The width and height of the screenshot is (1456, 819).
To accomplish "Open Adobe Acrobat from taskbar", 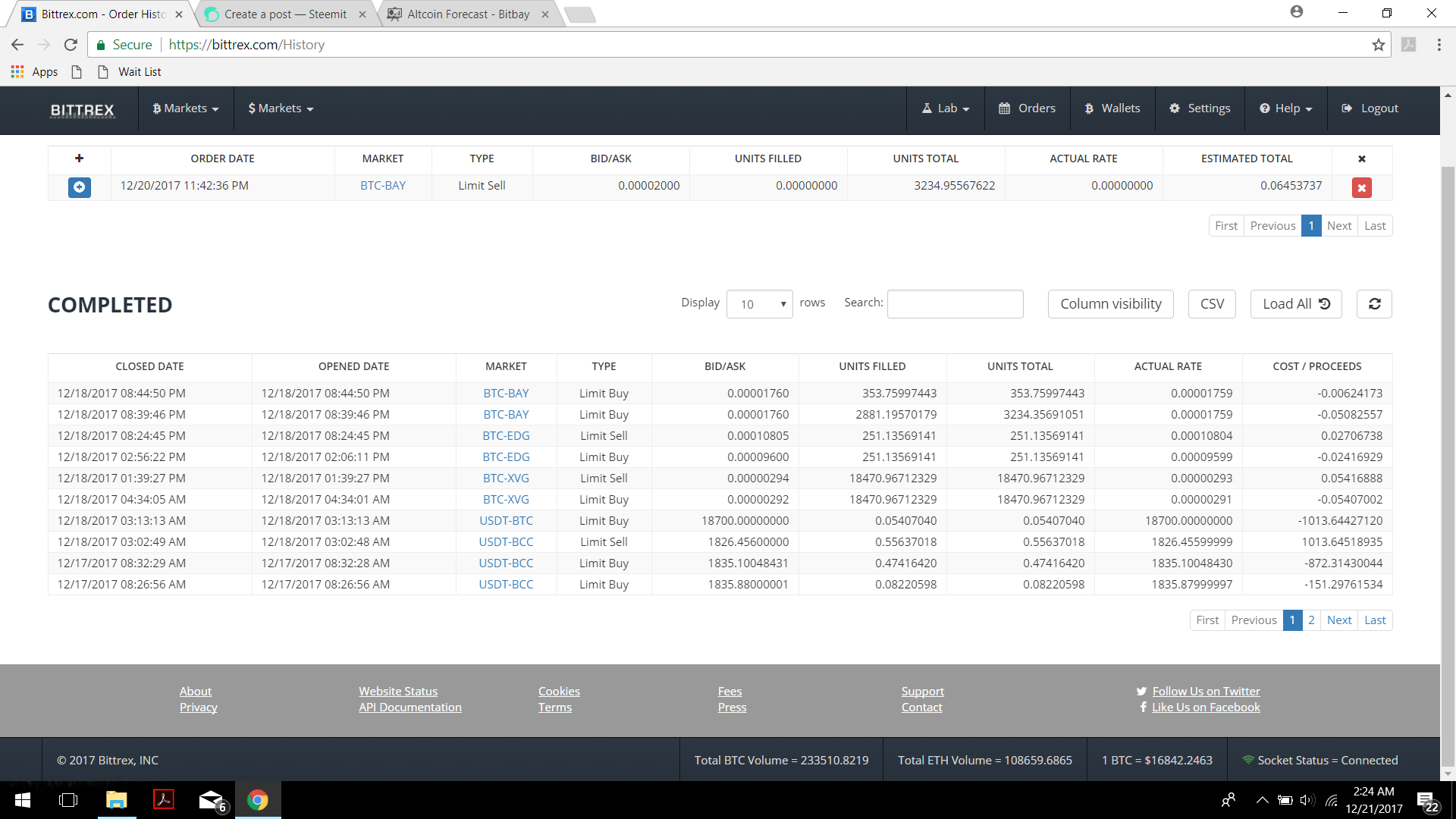I will 163,800.
